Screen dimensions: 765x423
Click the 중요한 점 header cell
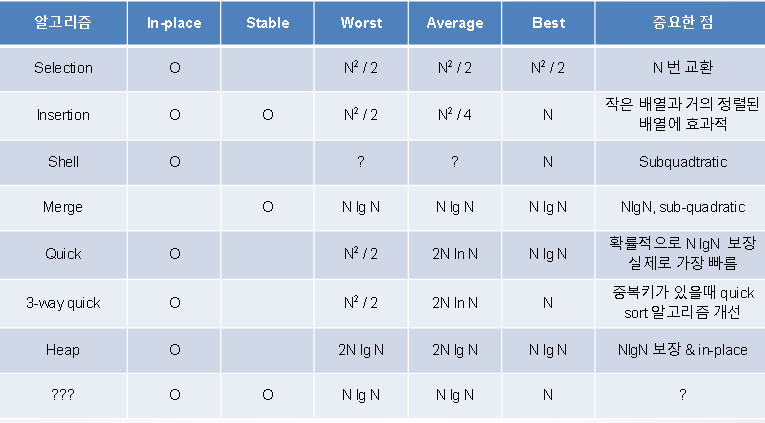[x=683, y=23]
